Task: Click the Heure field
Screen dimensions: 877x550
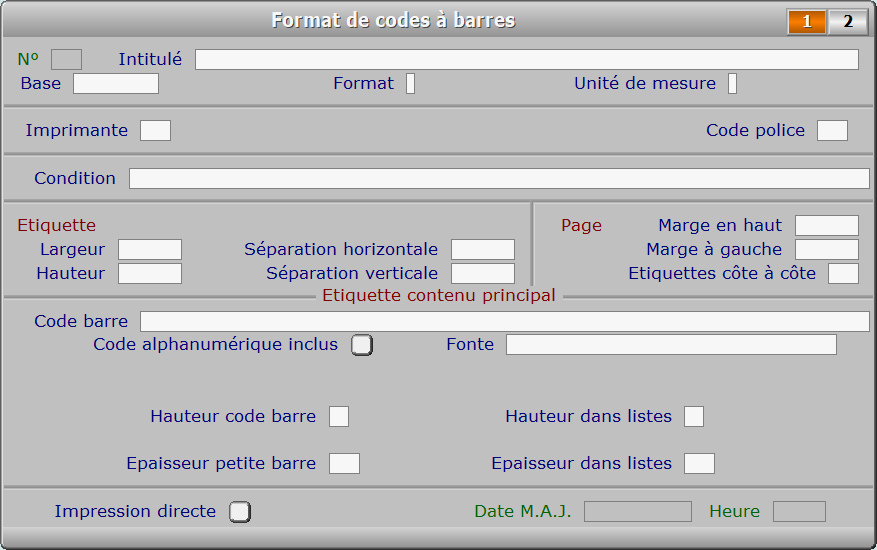Action: [x=799, y=511]
